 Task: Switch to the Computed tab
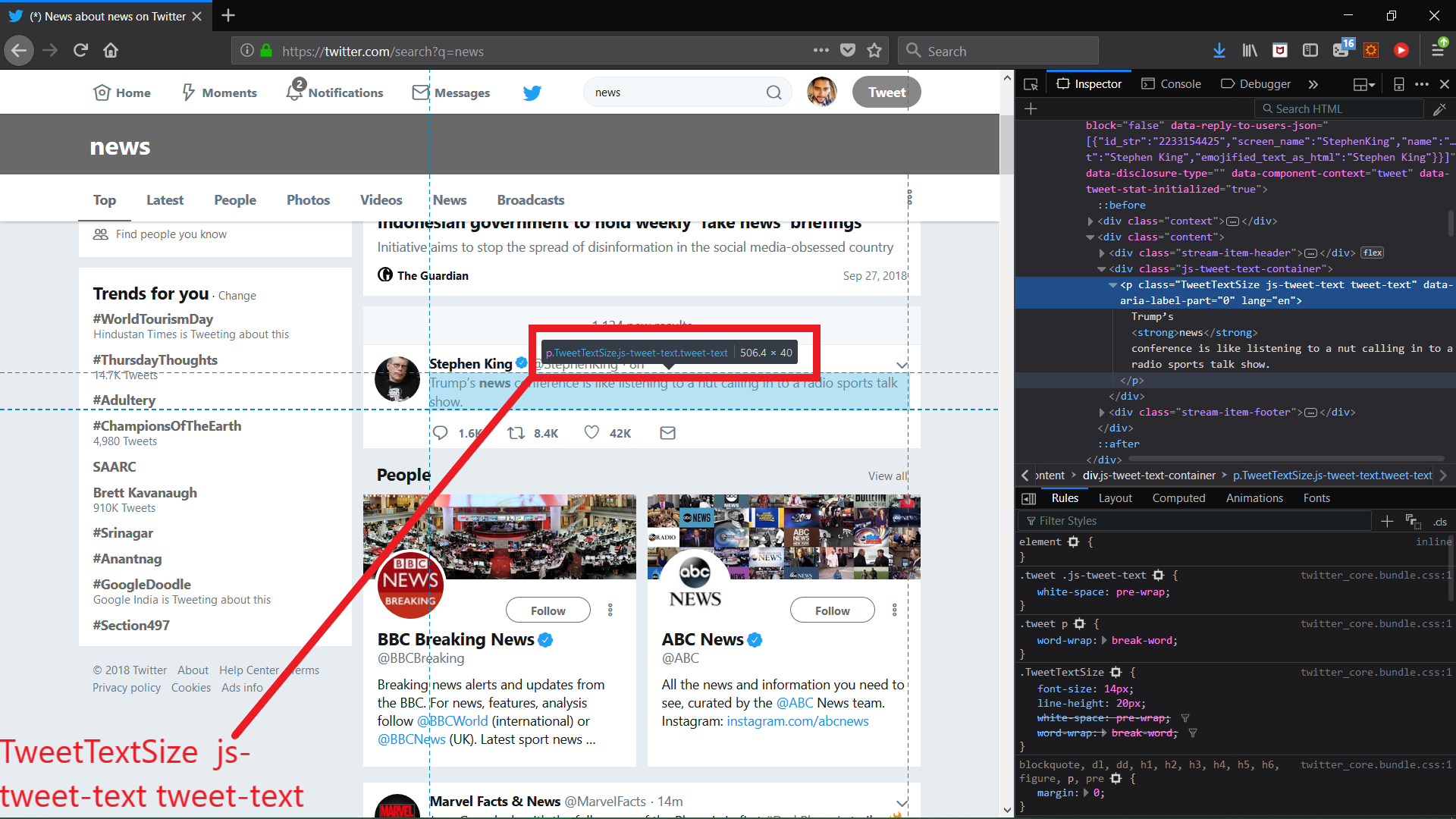[x=1178, y=498]
